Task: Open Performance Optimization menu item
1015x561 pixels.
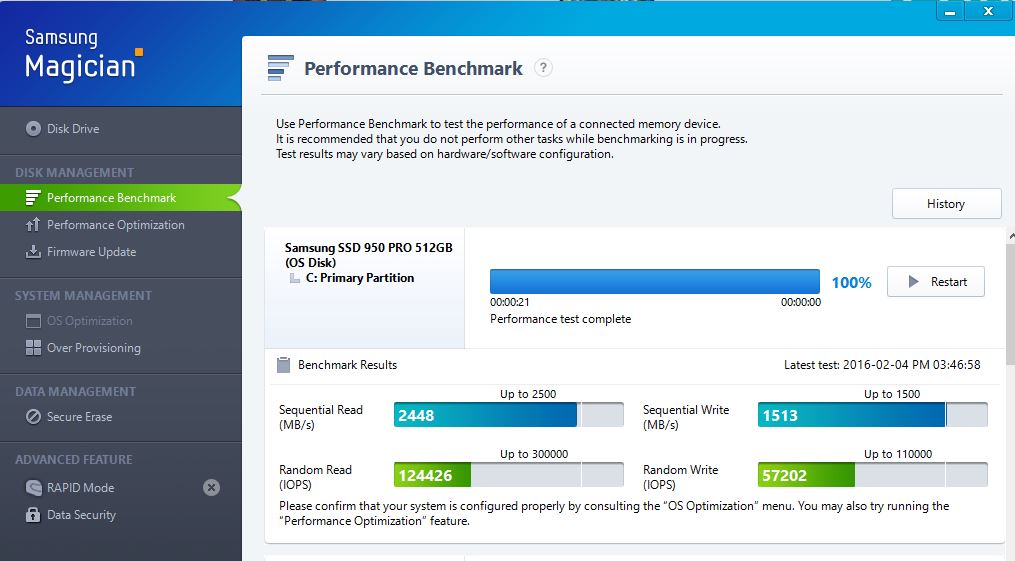Action: tap(116, 225)
